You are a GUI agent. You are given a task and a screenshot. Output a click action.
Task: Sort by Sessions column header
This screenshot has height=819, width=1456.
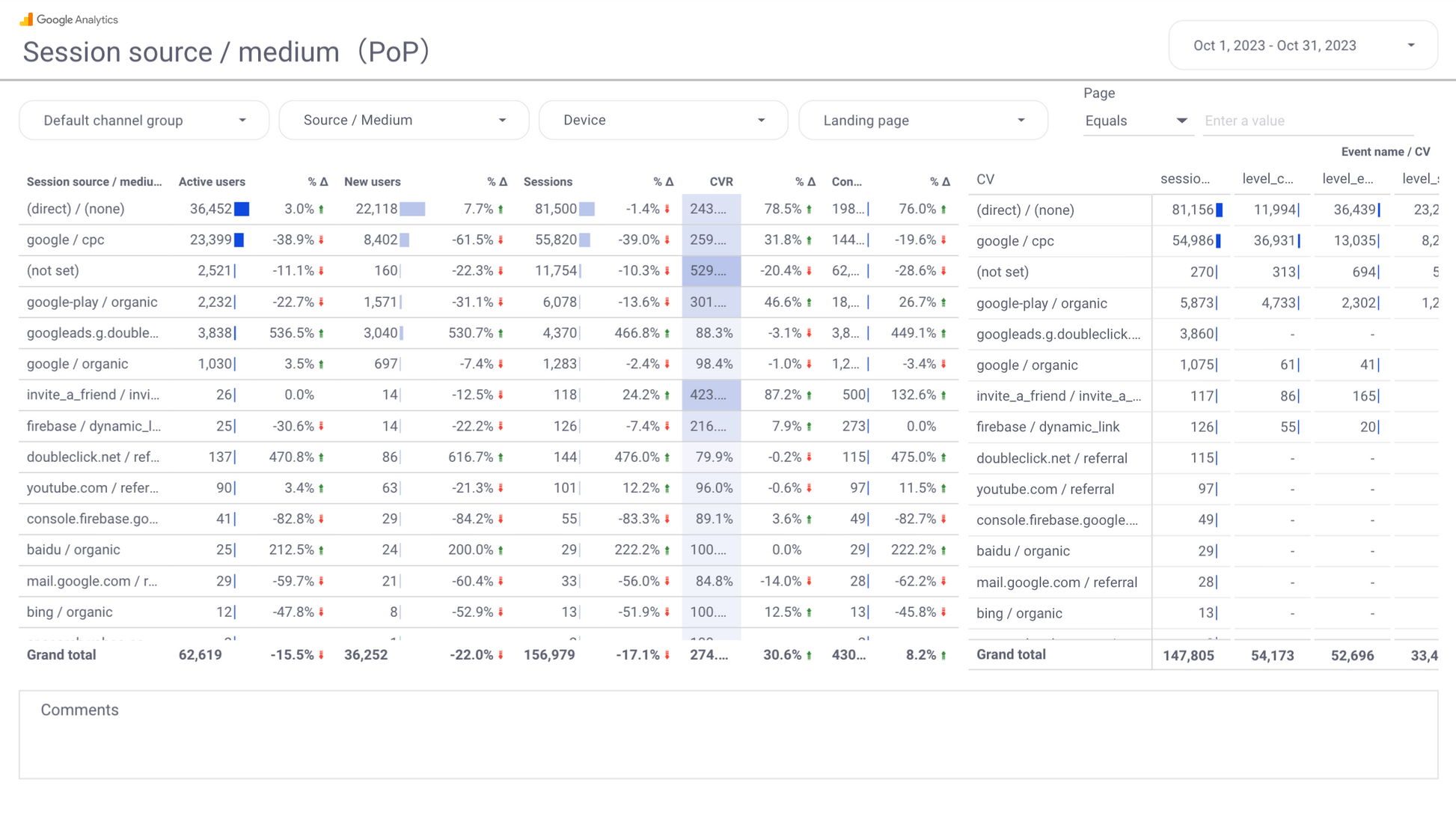(548, 182)
